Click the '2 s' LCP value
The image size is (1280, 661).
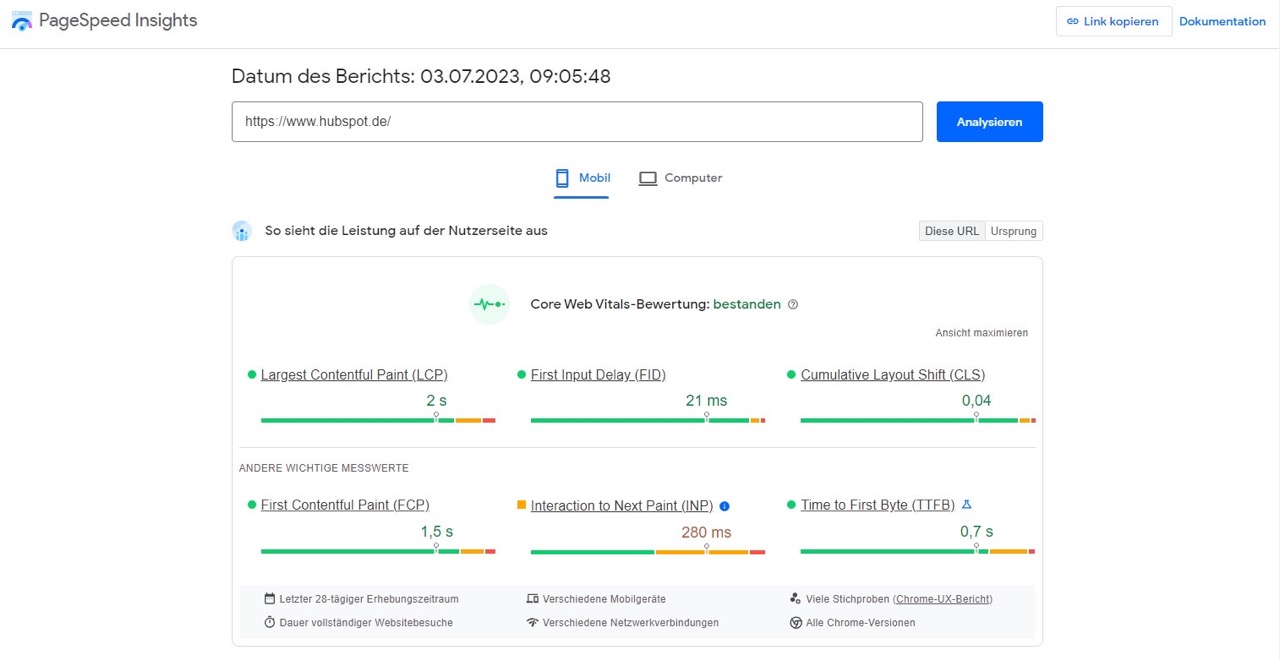coord(436,401)
